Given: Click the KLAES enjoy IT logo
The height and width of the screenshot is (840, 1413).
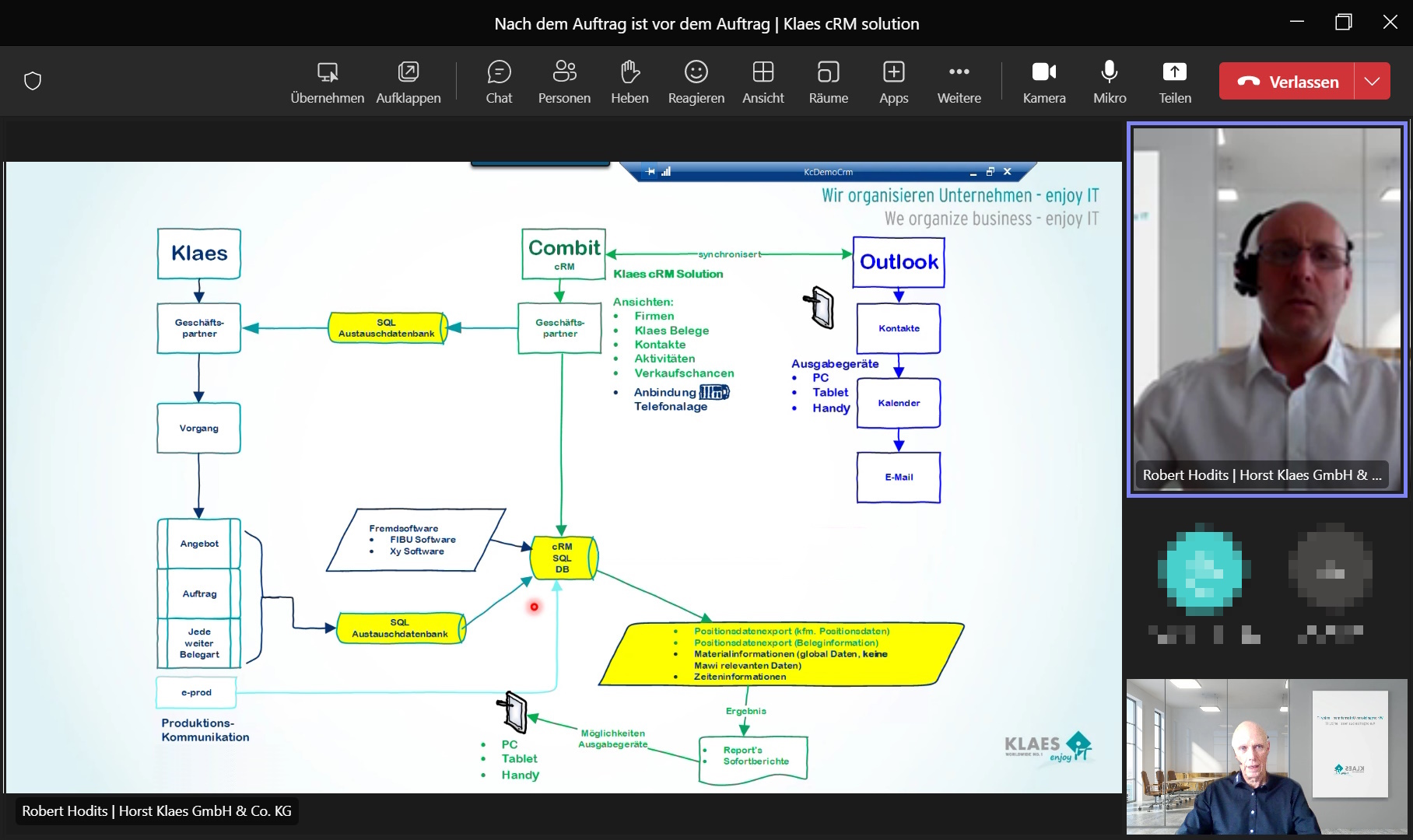Looking at the screenshot, I should click(x=1048, y=747).
